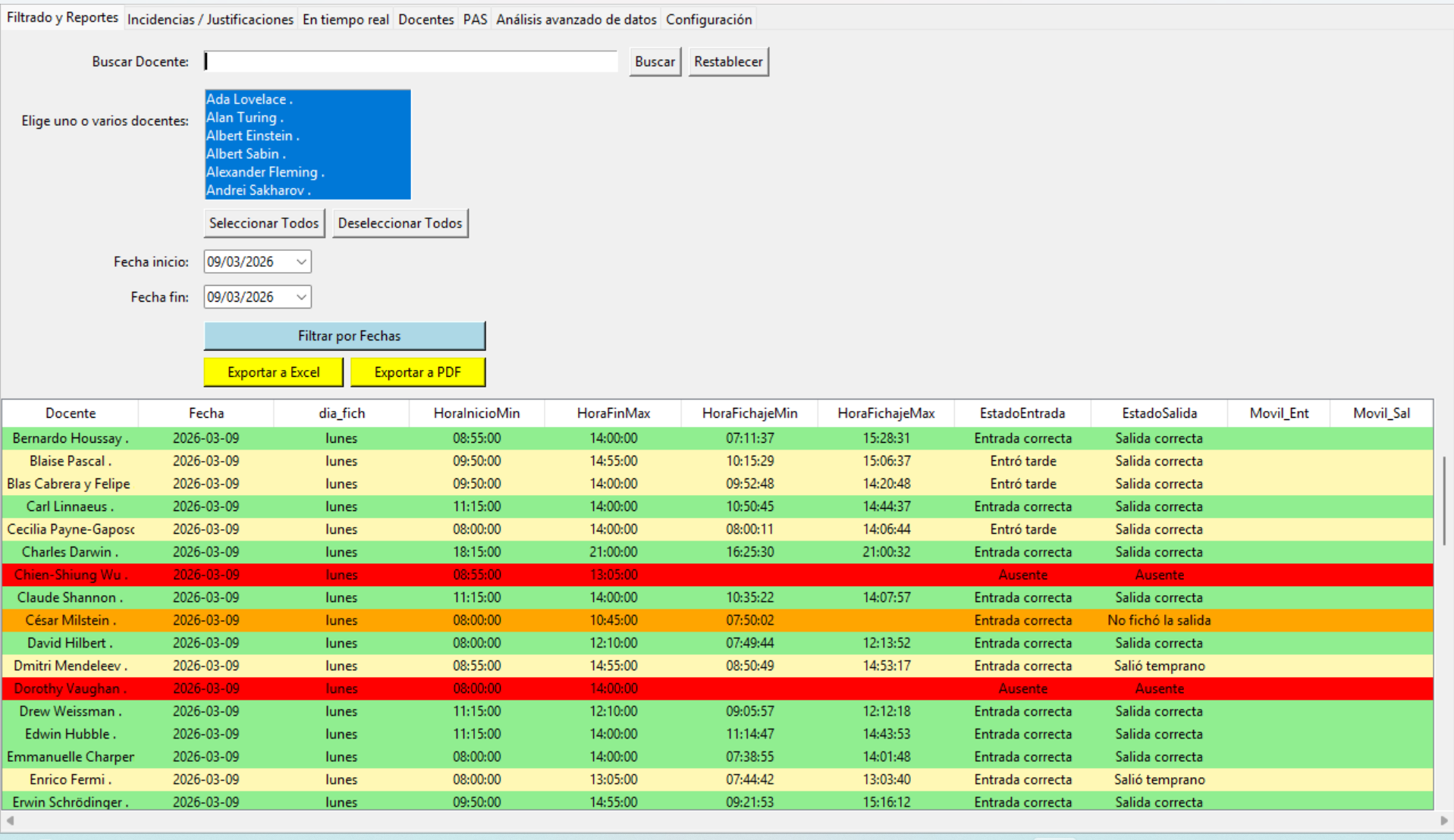Click the Buscar Docente text field

(410, 61)
